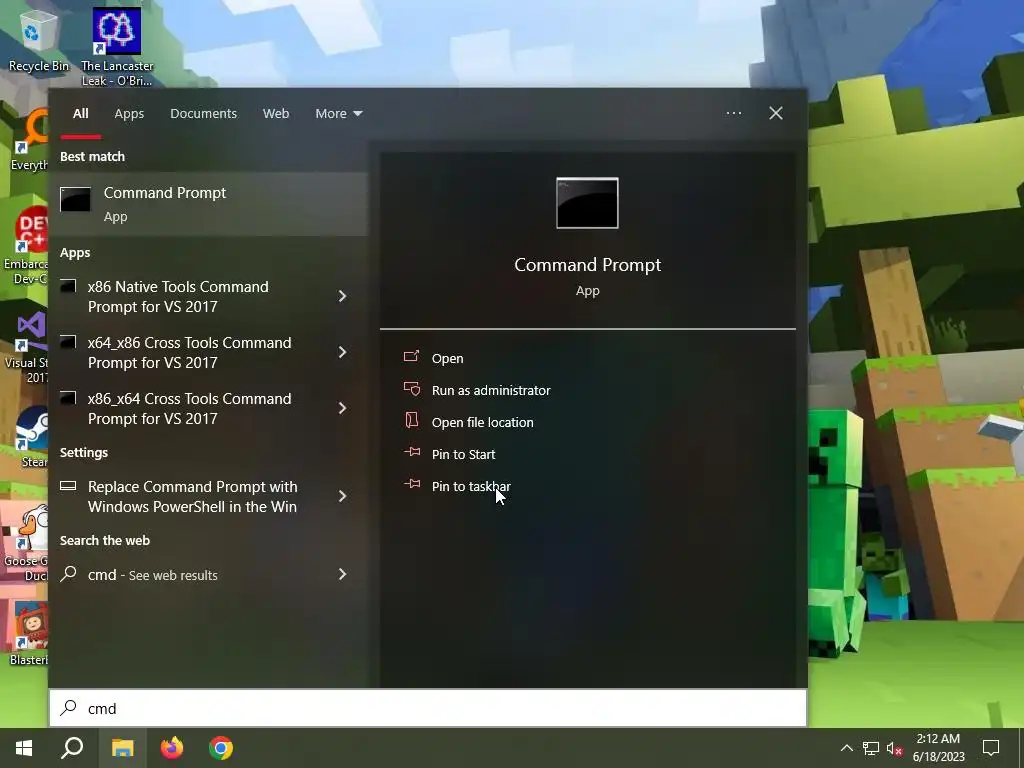
Task: Click the Pin to taskbar pin icon
Action: tap(411, 484)
